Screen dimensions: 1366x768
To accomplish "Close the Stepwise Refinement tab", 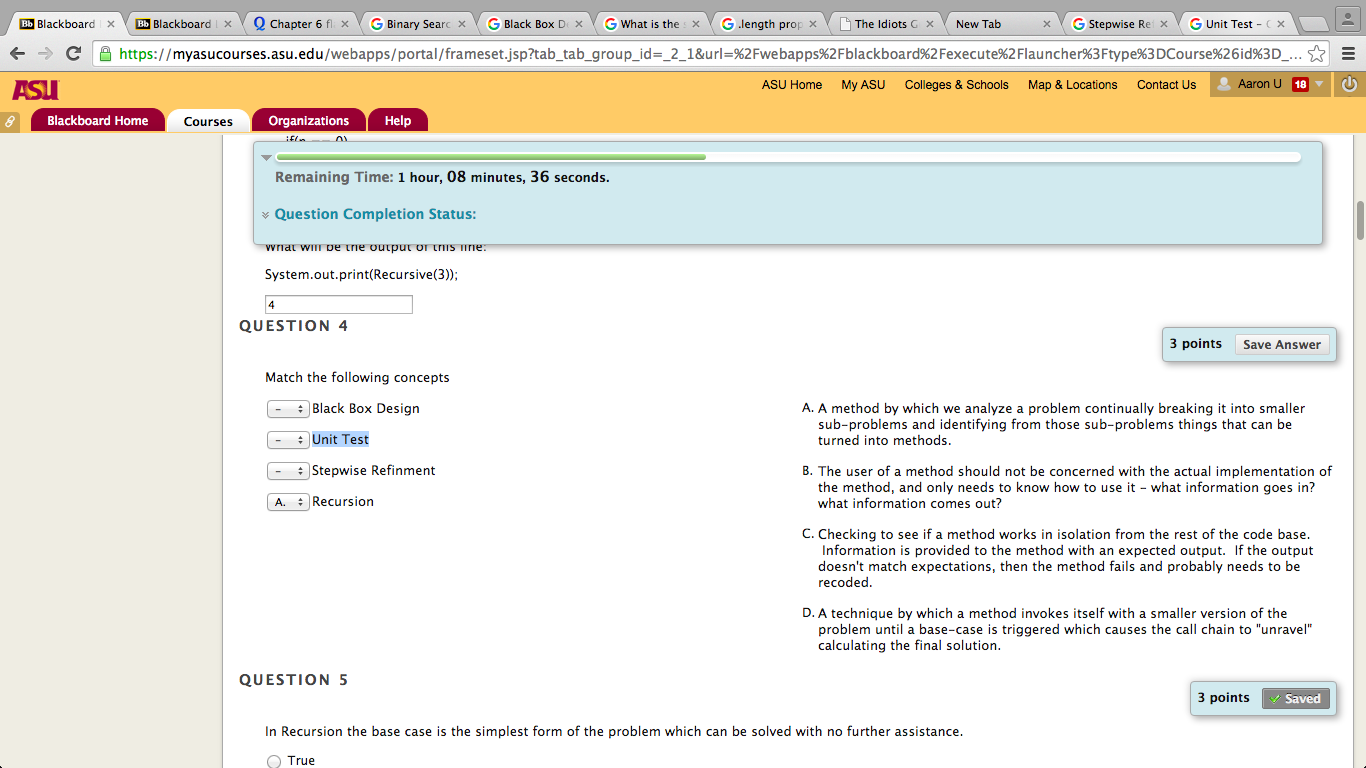I will [1163, 24].
